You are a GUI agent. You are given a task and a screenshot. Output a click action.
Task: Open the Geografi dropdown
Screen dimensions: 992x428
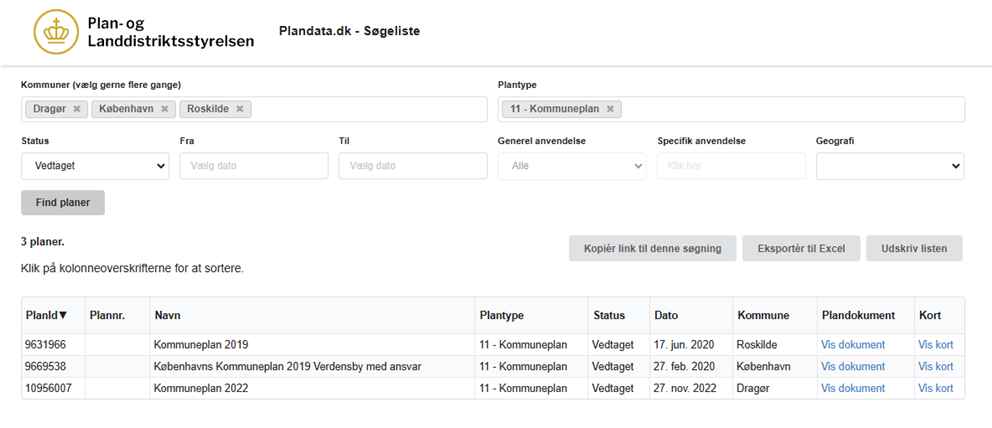pos(889,166)
